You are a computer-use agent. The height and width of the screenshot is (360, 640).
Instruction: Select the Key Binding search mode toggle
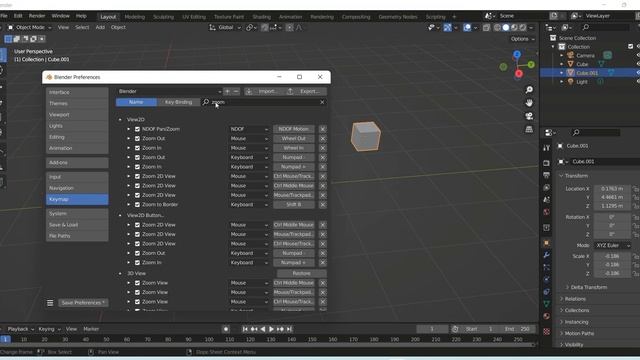point(178,102)
